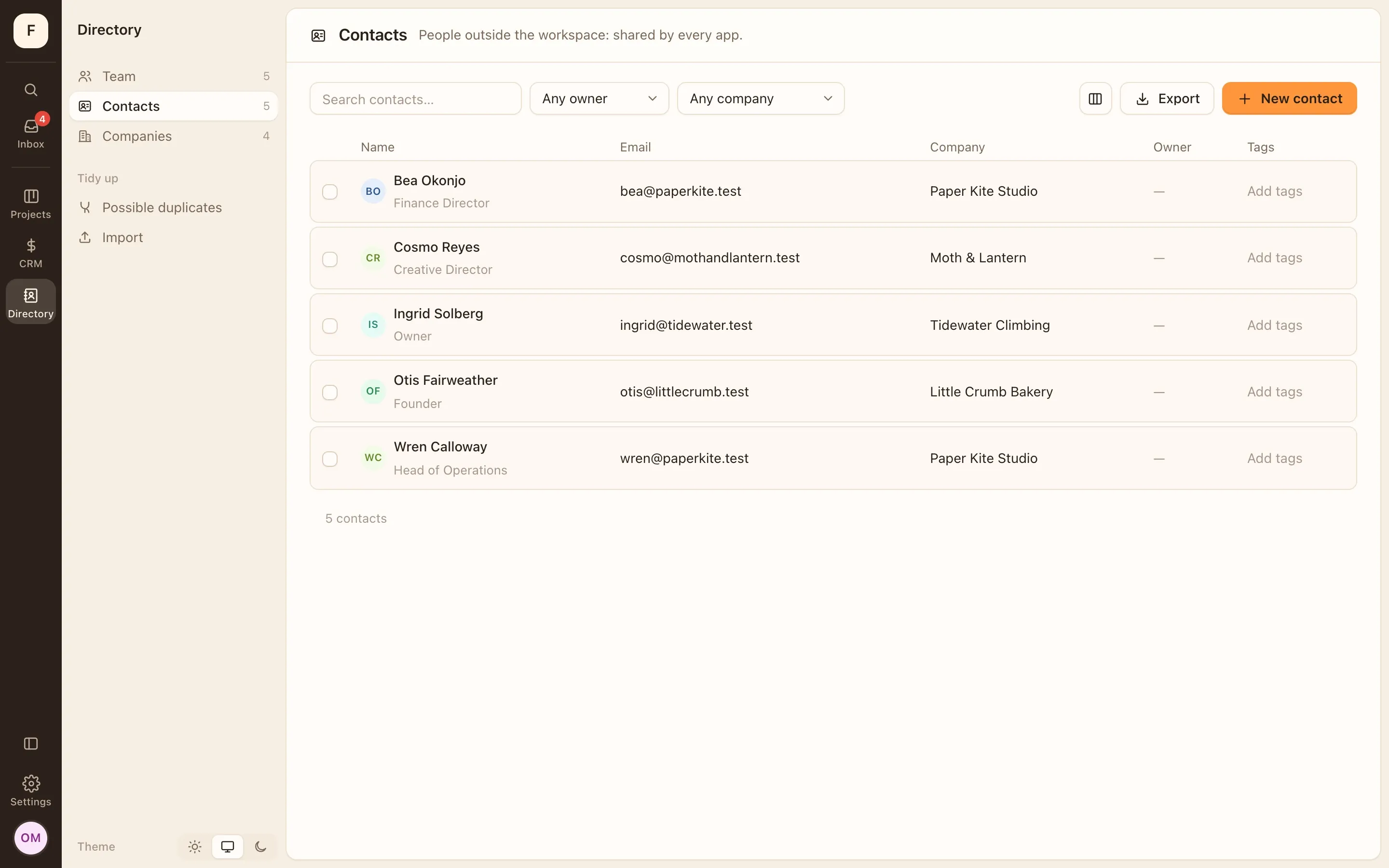The image size is (1389, 868).
Task: Open OM user avatar menu
Action: [x=30, y=838]
